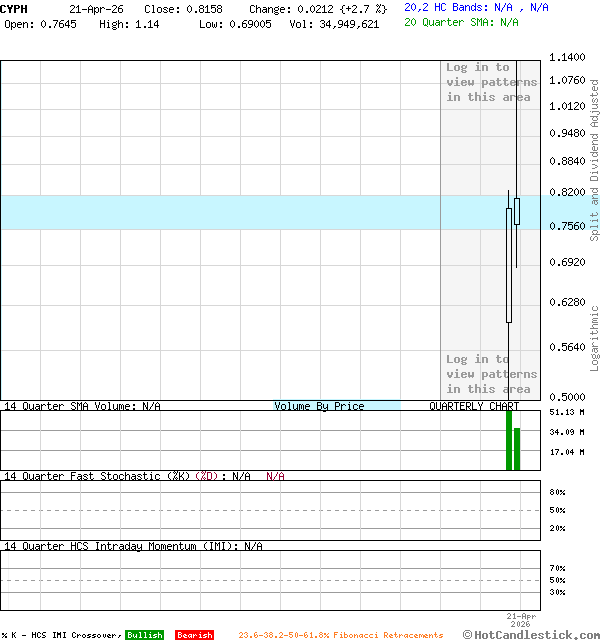Click the tall previous quarter candlestick
Screen dimensions: 600x640
(x=509, y=265)
